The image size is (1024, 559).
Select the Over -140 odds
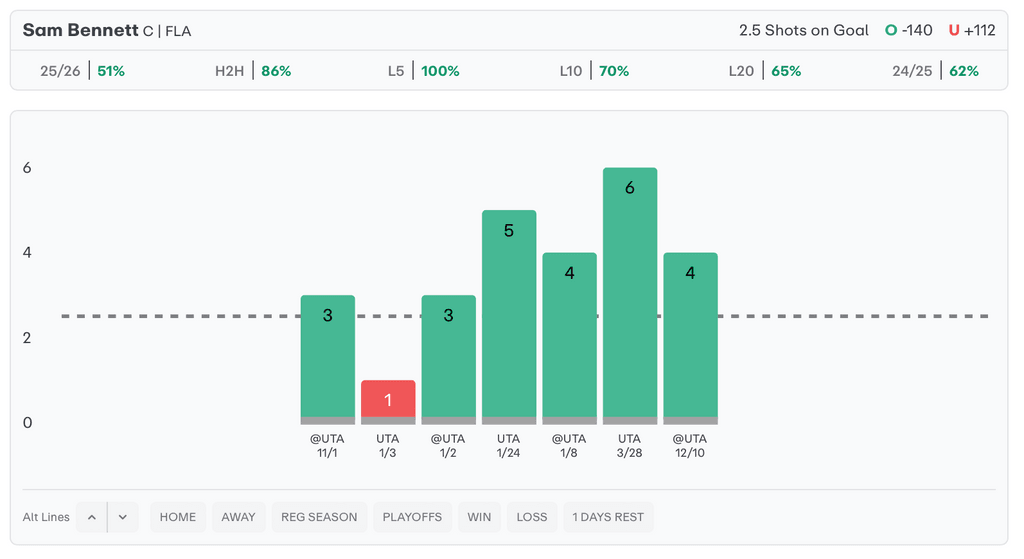point(908,30)
